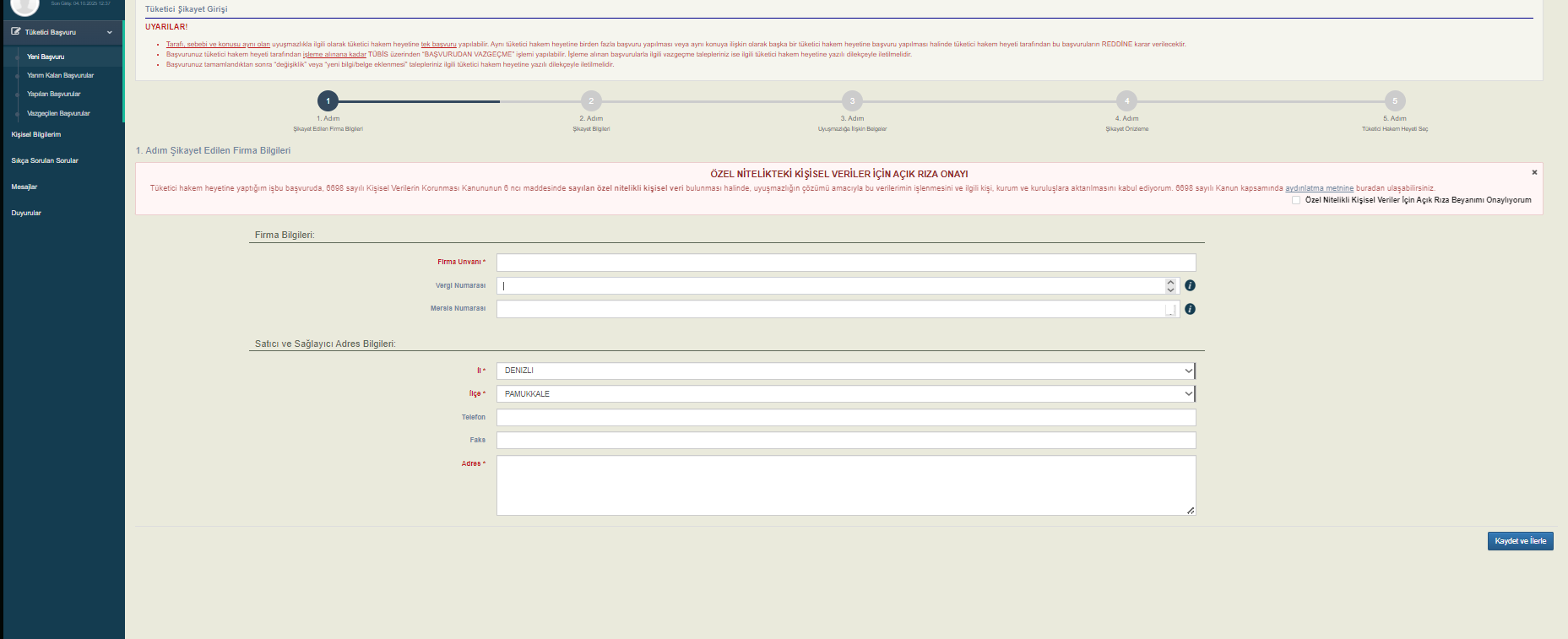Click the info icon beside Mersis Numarası
The image size is (1568, 639).
(x=1190, y=309)
